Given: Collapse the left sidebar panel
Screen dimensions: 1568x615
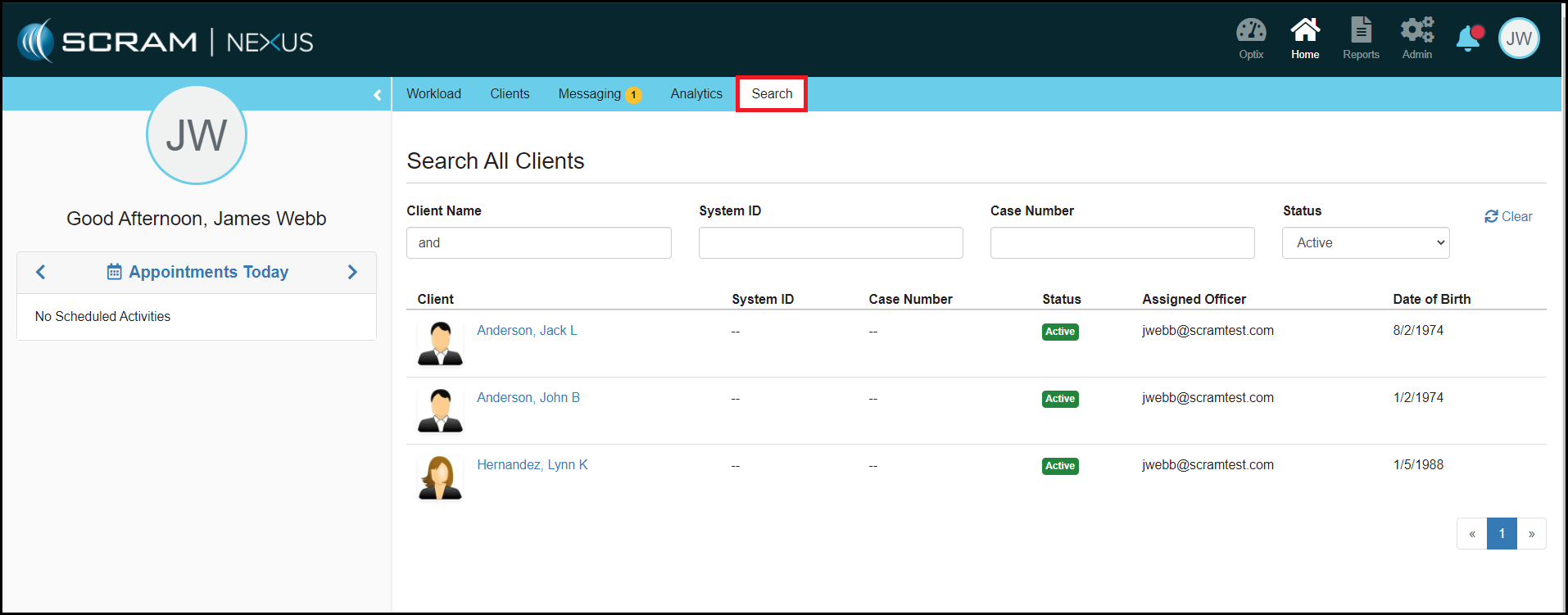Looking at the screenshot, I should pyautogui.click(x=377, y=95).
